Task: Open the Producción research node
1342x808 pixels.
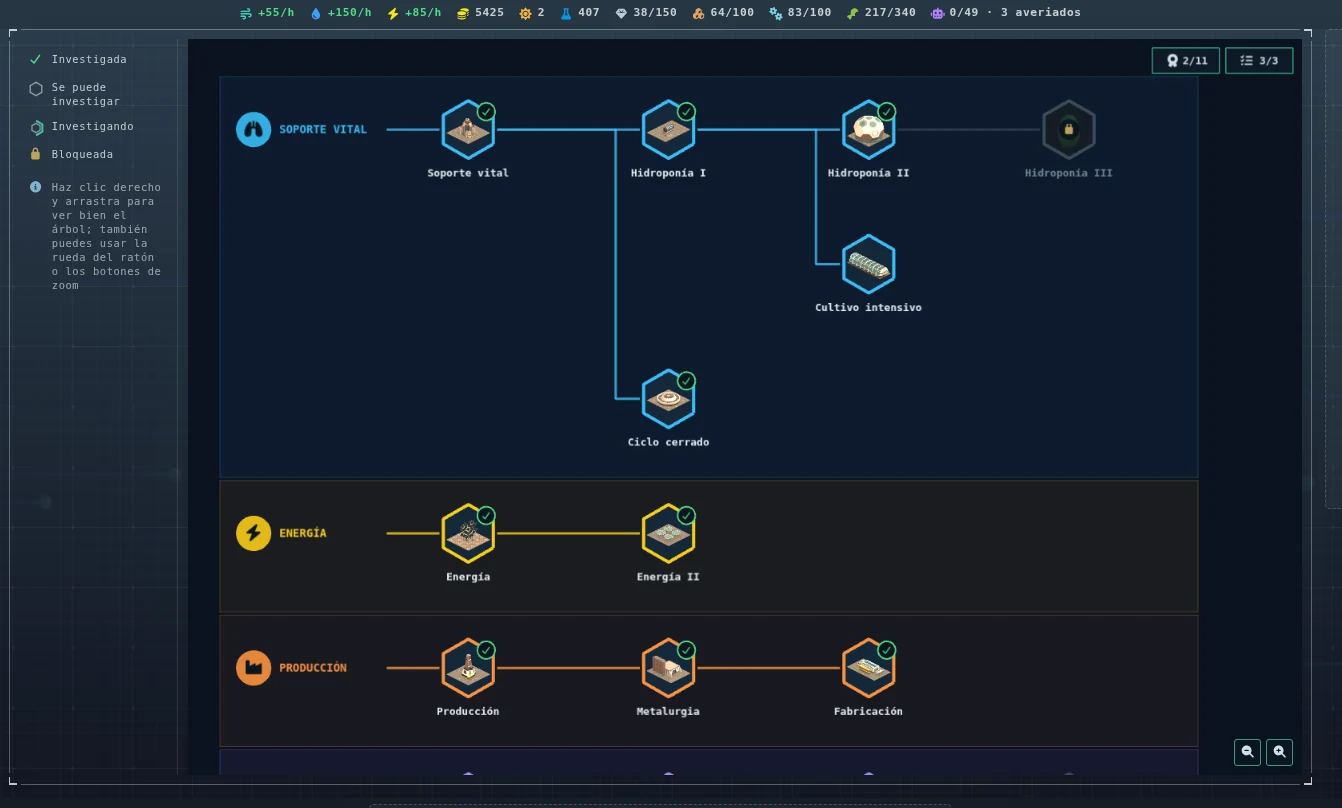Action: point(468,668)
